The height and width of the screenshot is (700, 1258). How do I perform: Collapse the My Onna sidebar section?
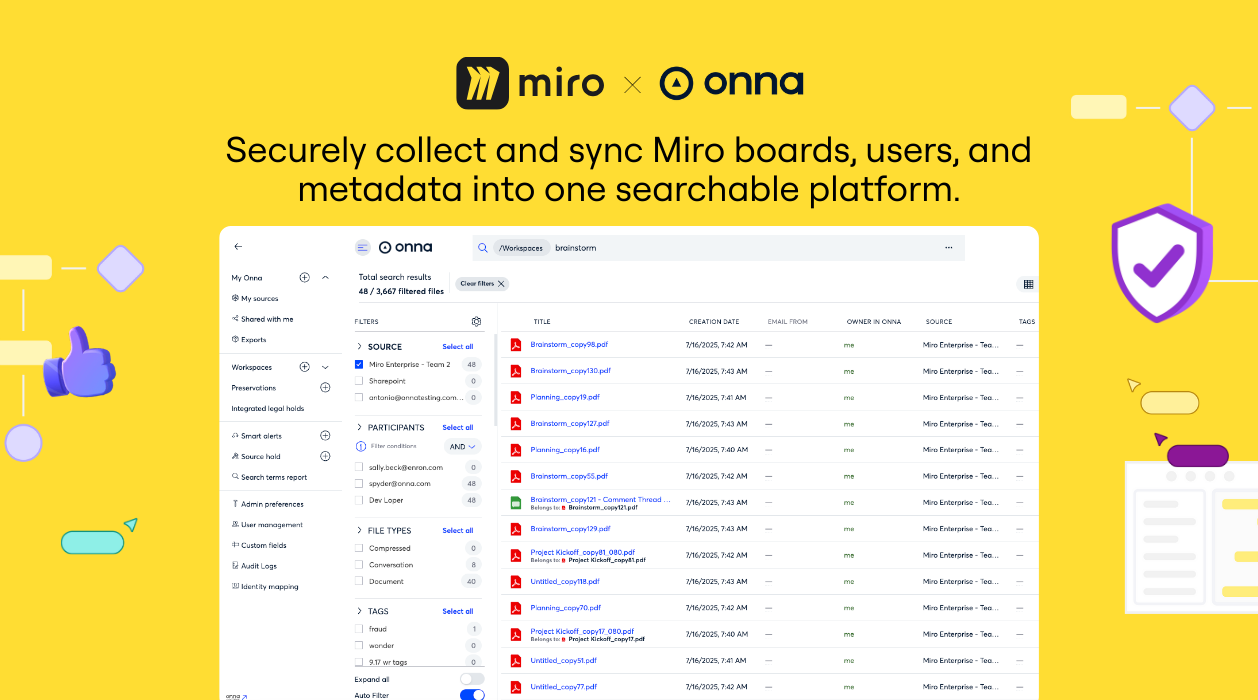click(x=325, y=278)
